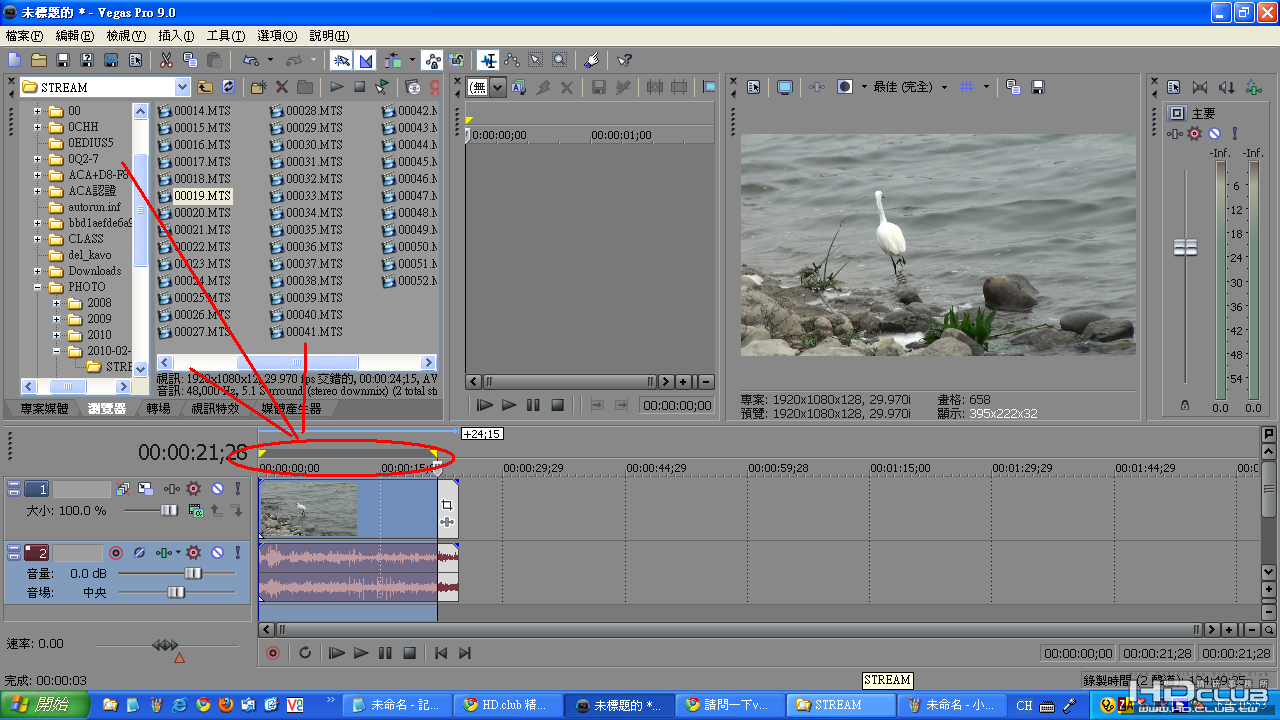
Task: Mute video track 1
Action: [217, 489]
